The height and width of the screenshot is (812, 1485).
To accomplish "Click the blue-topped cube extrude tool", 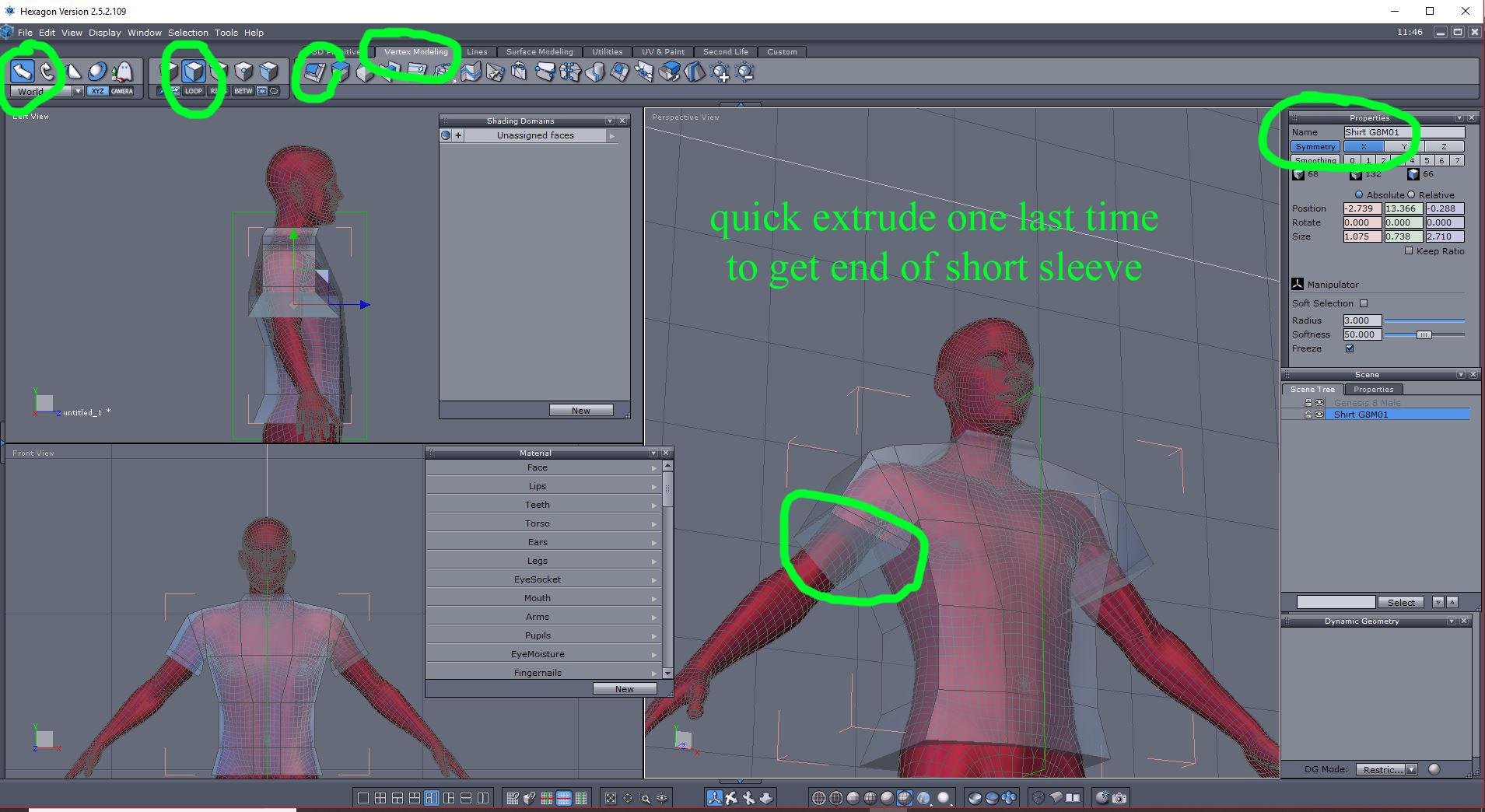I will point(340,72).
